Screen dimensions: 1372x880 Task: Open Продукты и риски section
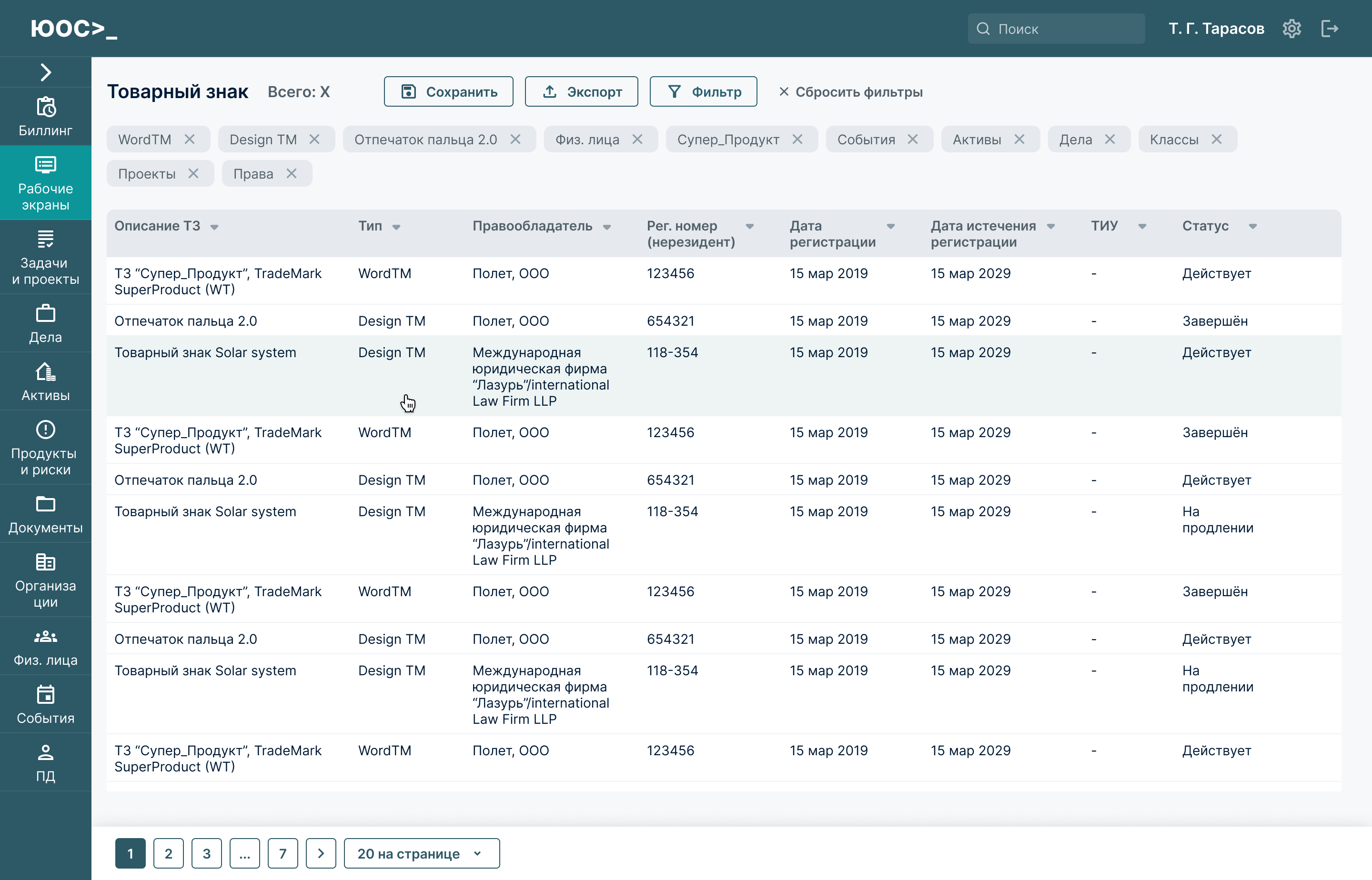45,448
